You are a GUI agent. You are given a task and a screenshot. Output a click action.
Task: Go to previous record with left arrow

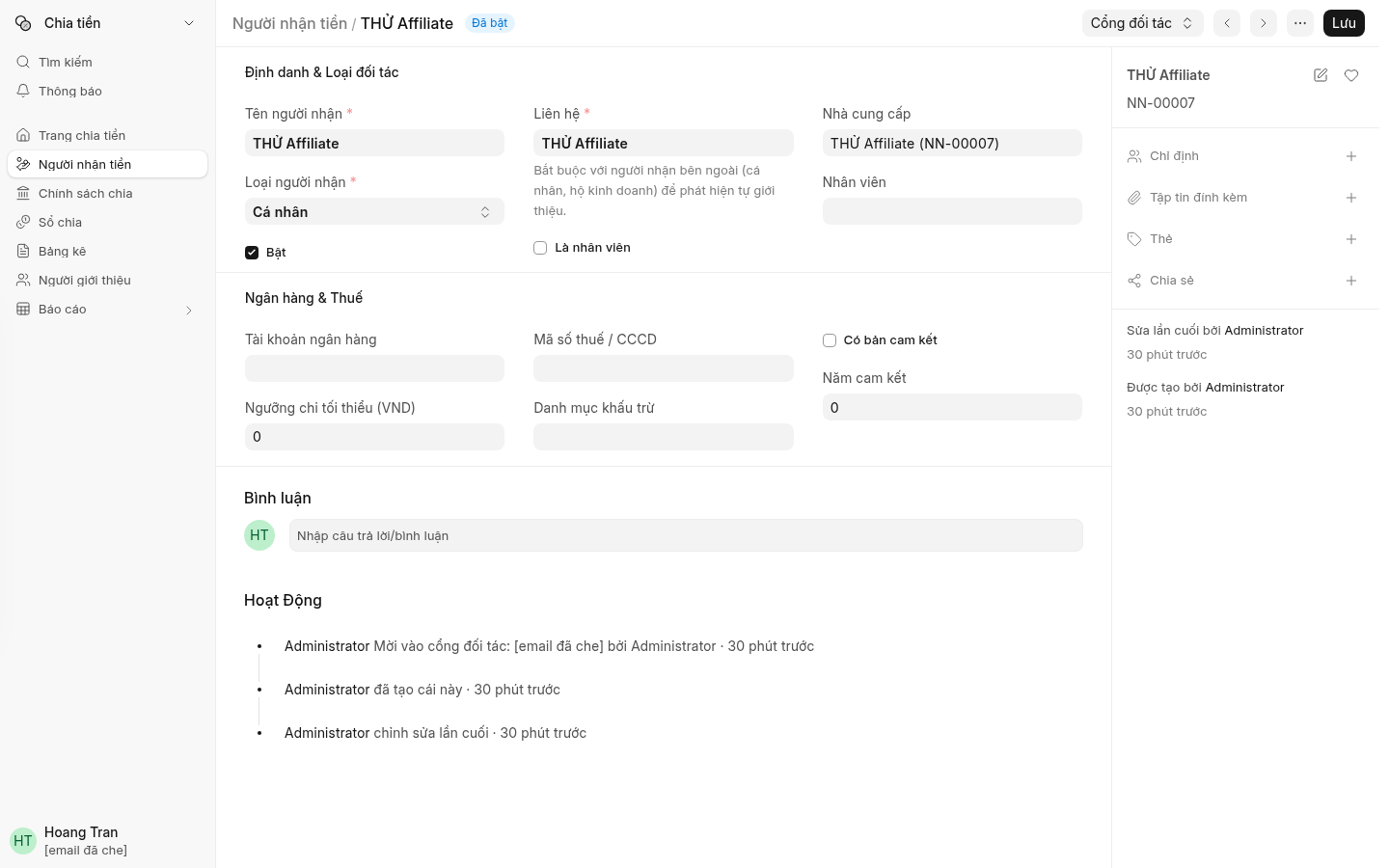[1227, 23]
